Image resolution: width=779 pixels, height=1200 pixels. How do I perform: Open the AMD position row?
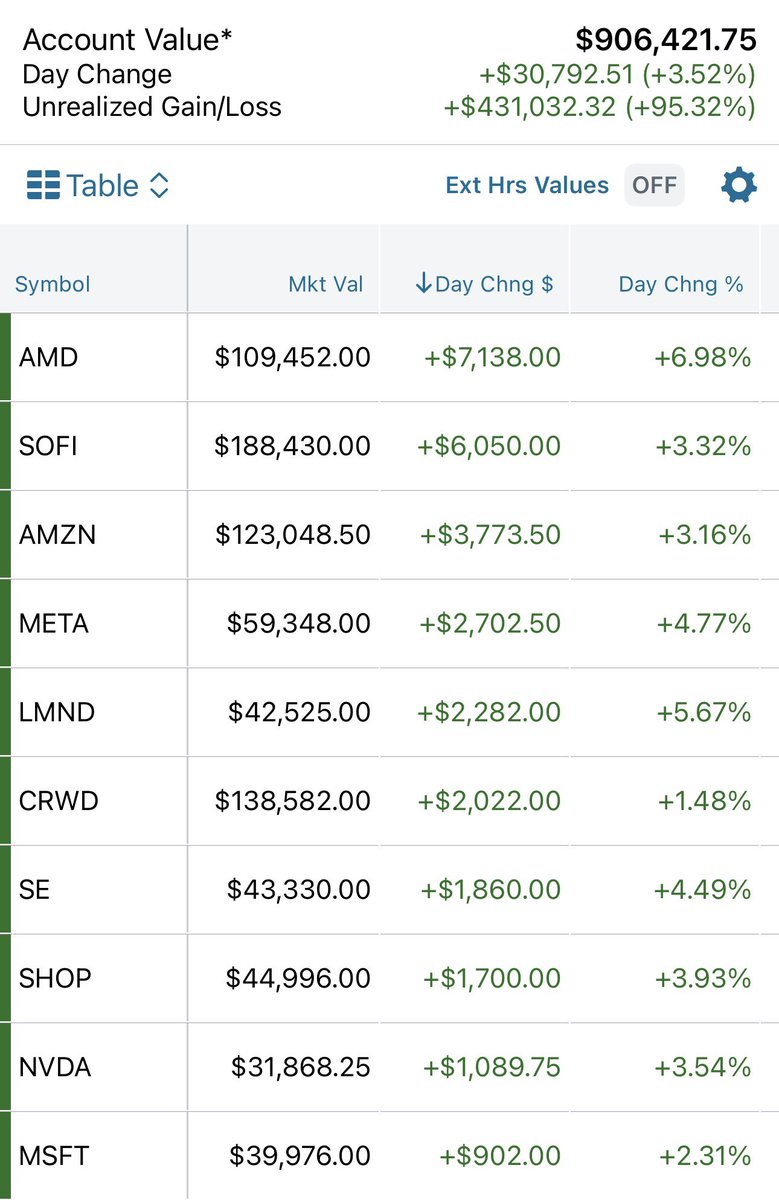[x=389, y=357]
